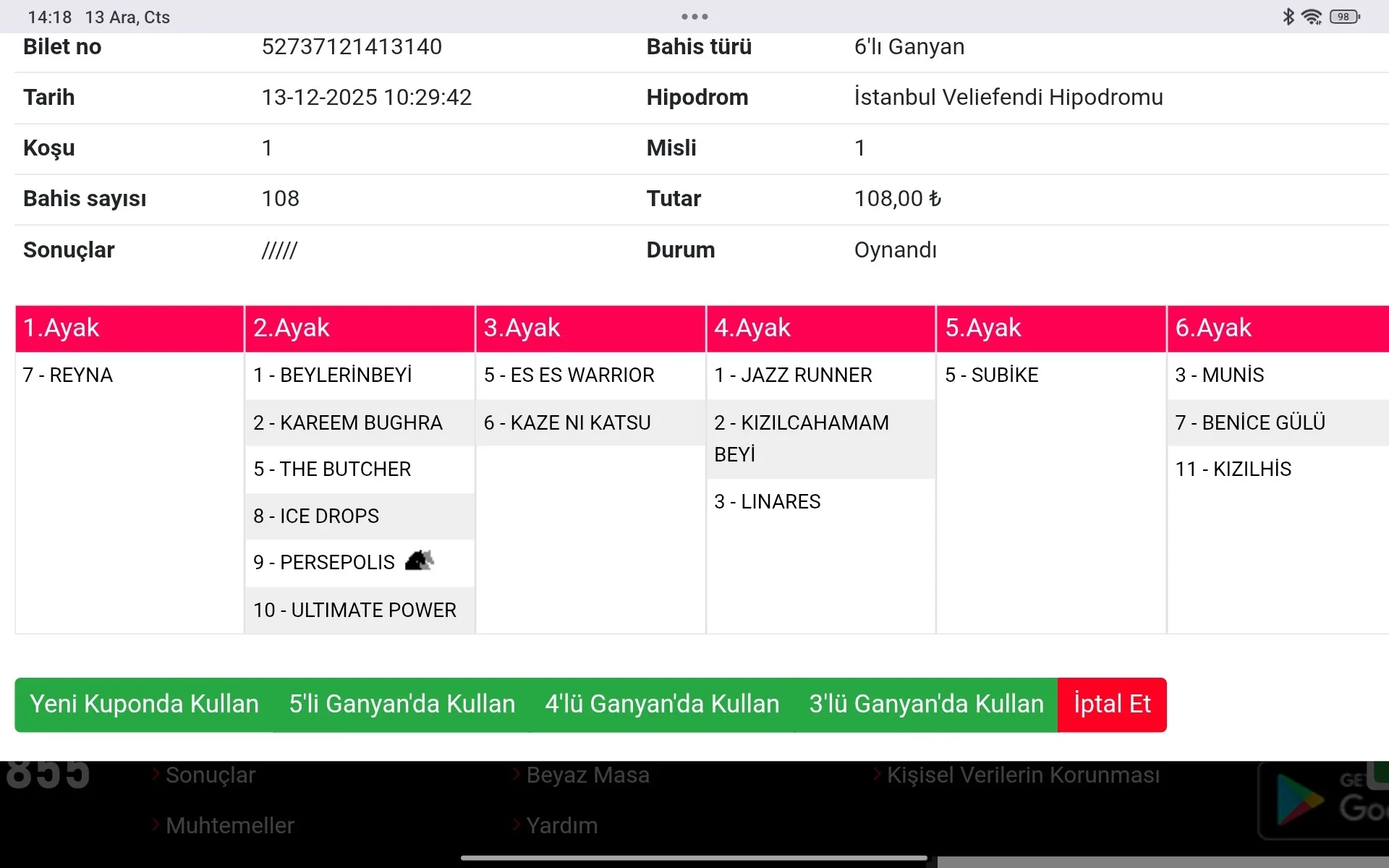The height and width of the screenshot is (868, 1389).
Task: Click the 7 - REYNA entry
Action: [68, 375]
